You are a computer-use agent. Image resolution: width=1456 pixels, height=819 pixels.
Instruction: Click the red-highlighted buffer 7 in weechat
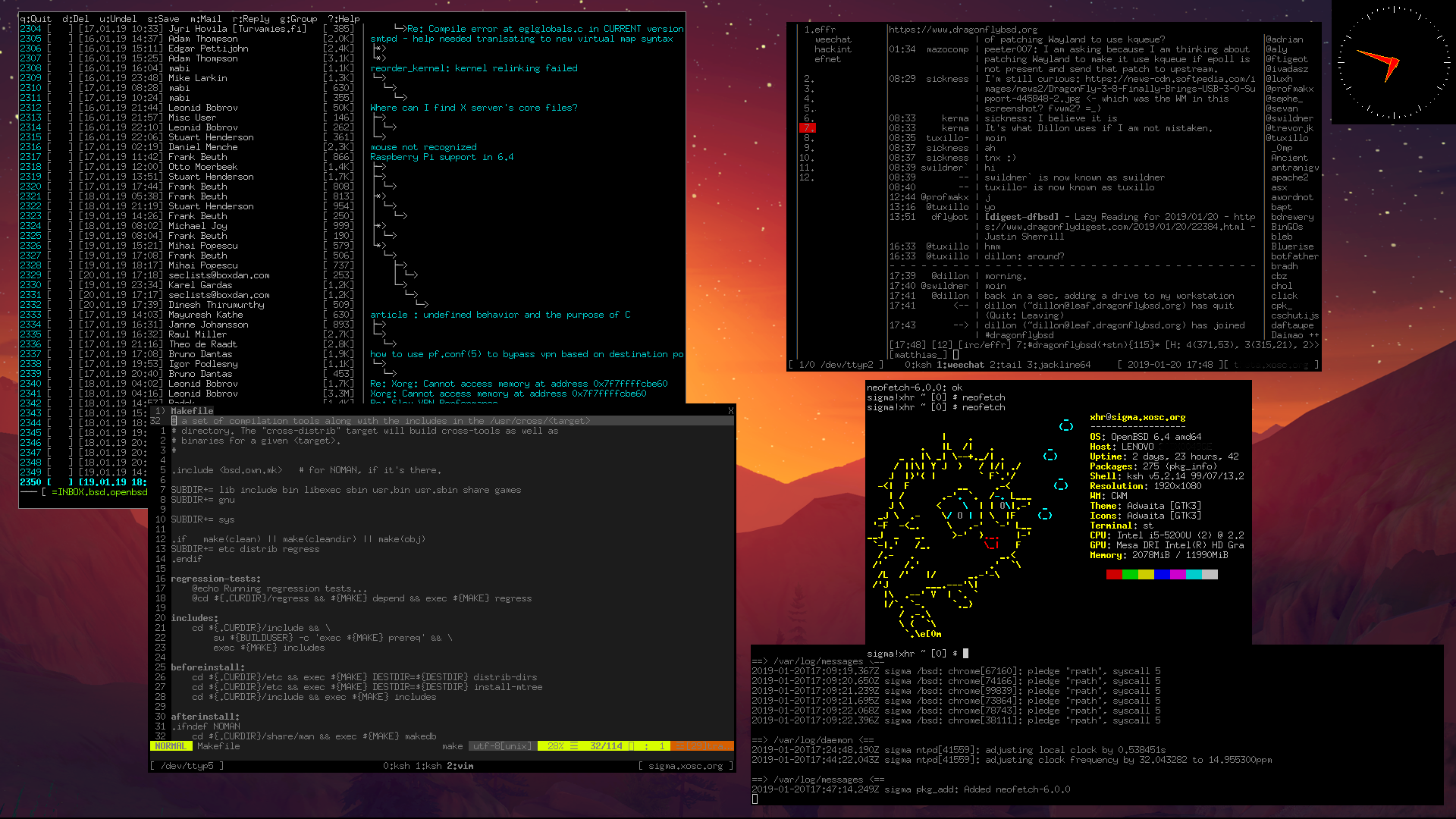point(808,128)
